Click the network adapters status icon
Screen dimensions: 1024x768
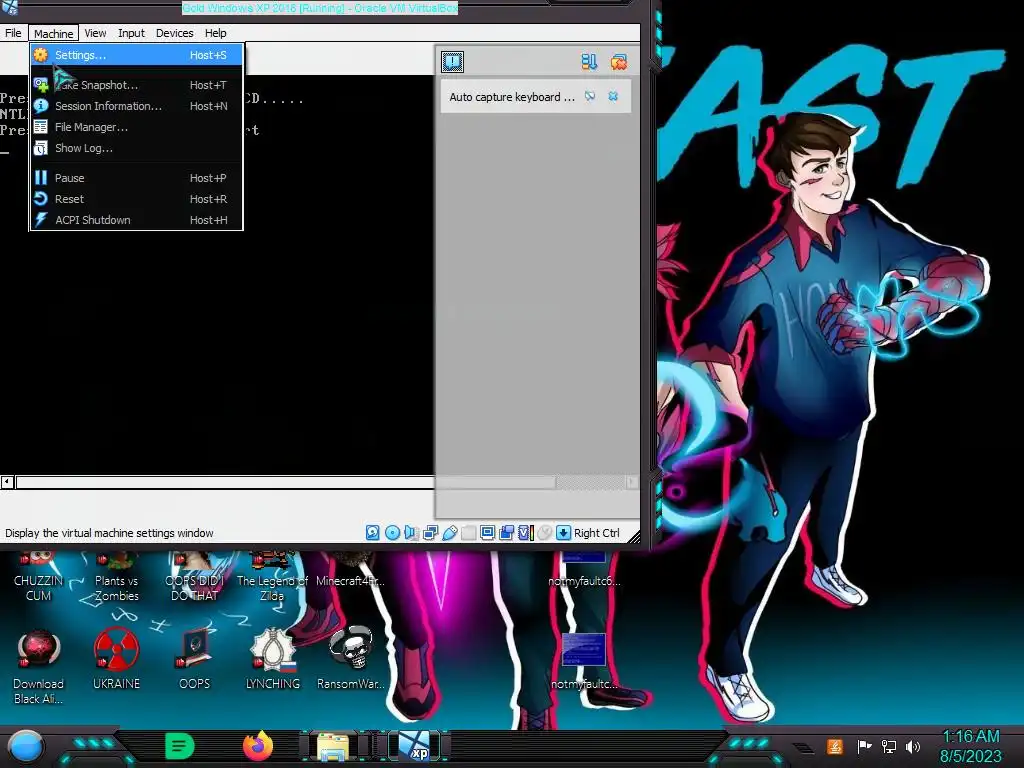coord(430,533)
